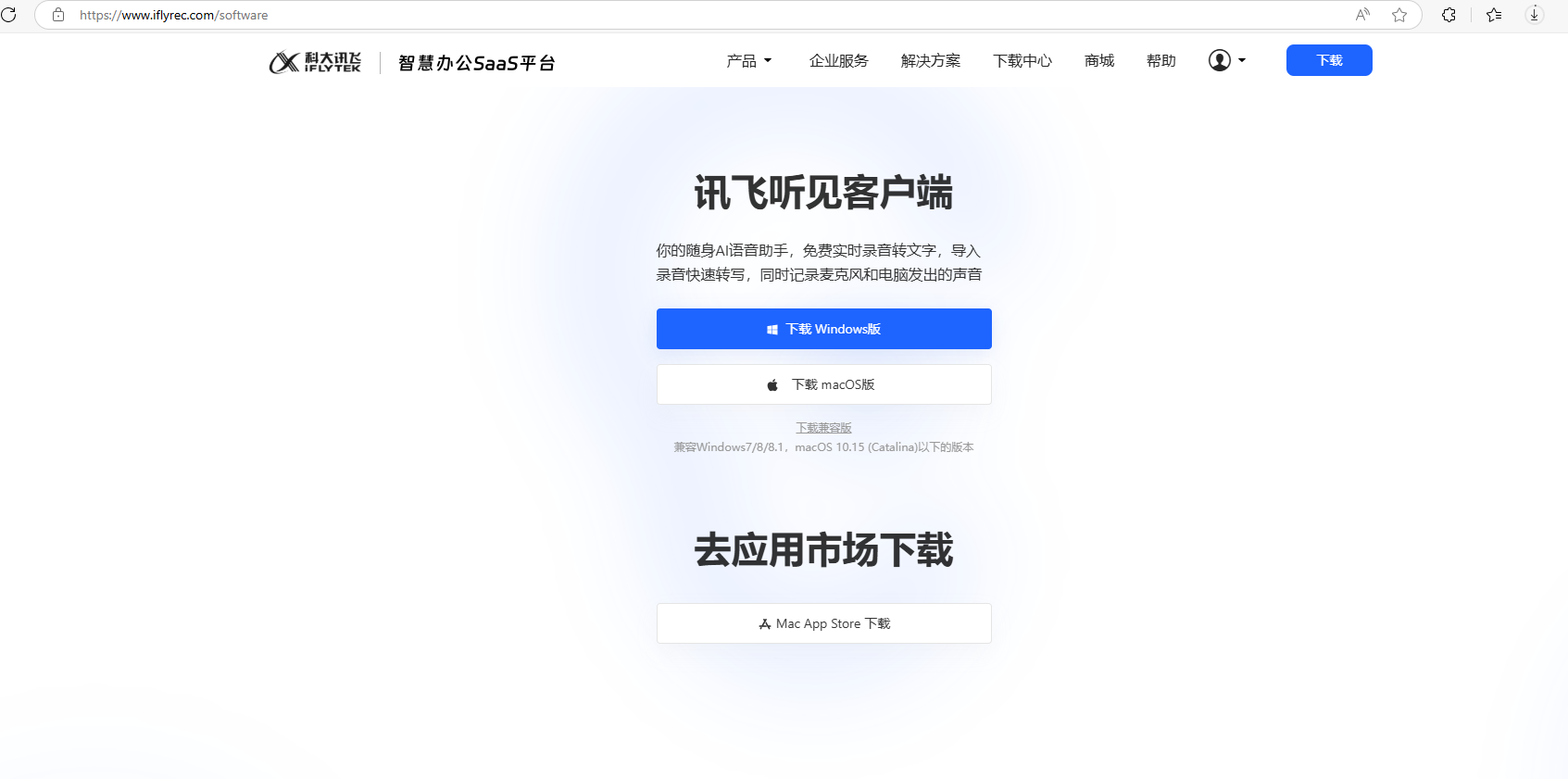Open the 商城 navigation link

click(1099, 61)
